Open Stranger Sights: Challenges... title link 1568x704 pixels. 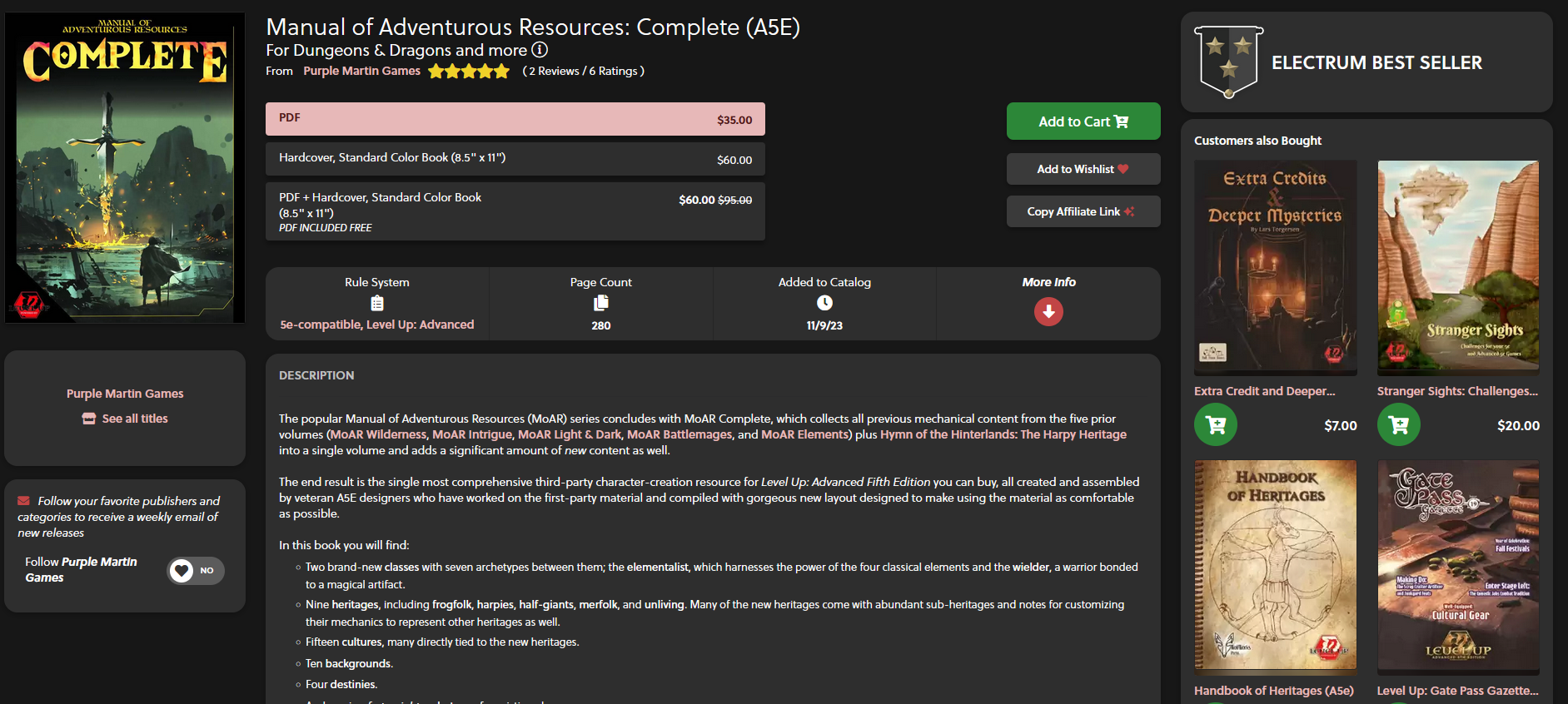click(1457, 391)
